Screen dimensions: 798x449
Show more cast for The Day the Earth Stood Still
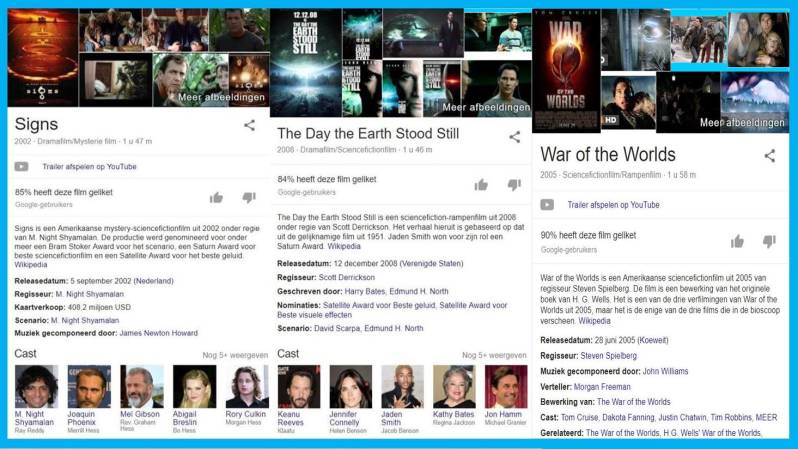click(494, 355)
